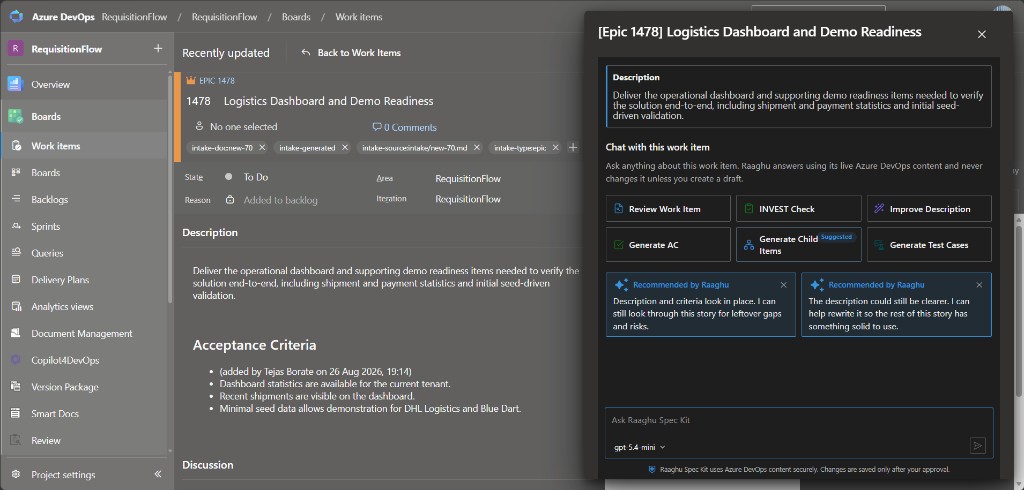Open the Smart Docs icon
1024x490 pixels.
[16, 414]
